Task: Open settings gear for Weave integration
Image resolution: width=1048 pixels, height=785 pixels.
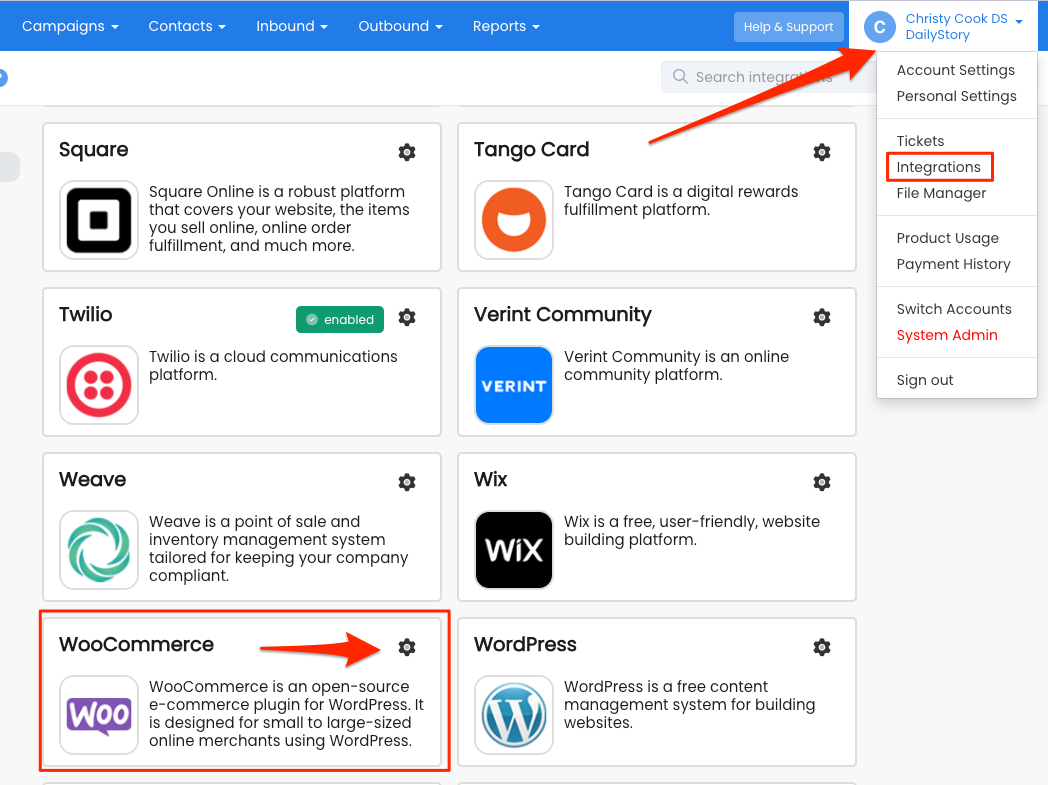Action: pyautogui.click(x=406, y=482)
